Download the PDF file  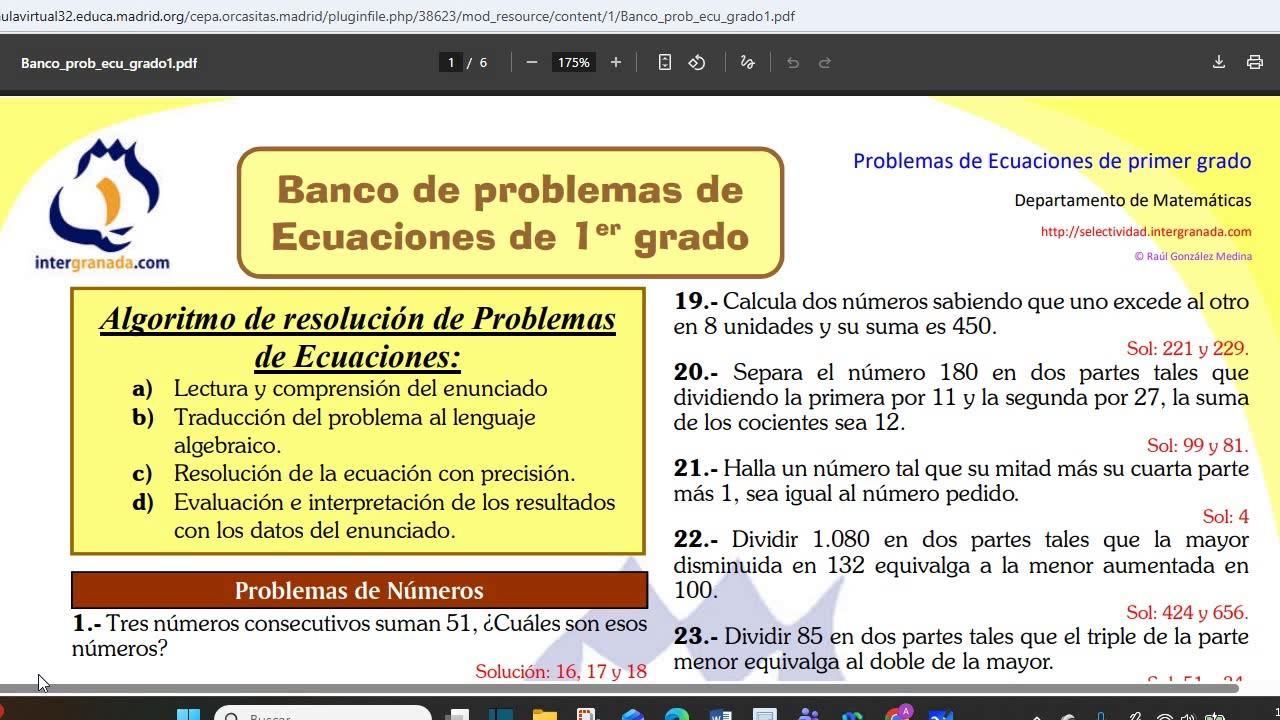(1219, 62)
